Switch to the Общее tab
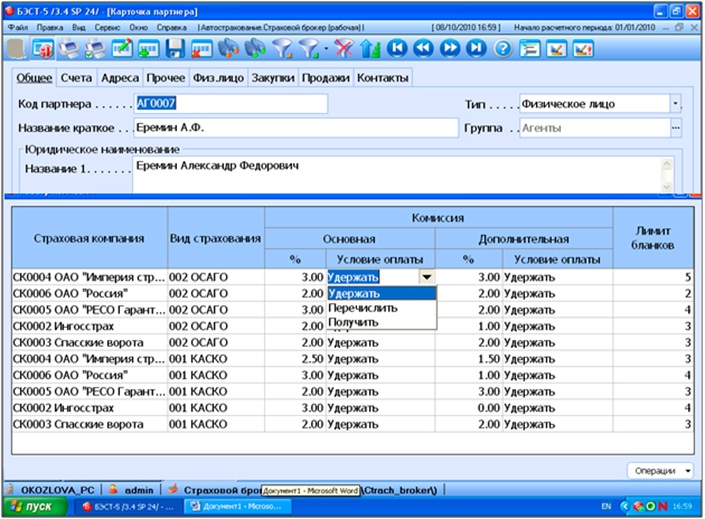This screenshot has width=705, height=519. tap(34, 78)
